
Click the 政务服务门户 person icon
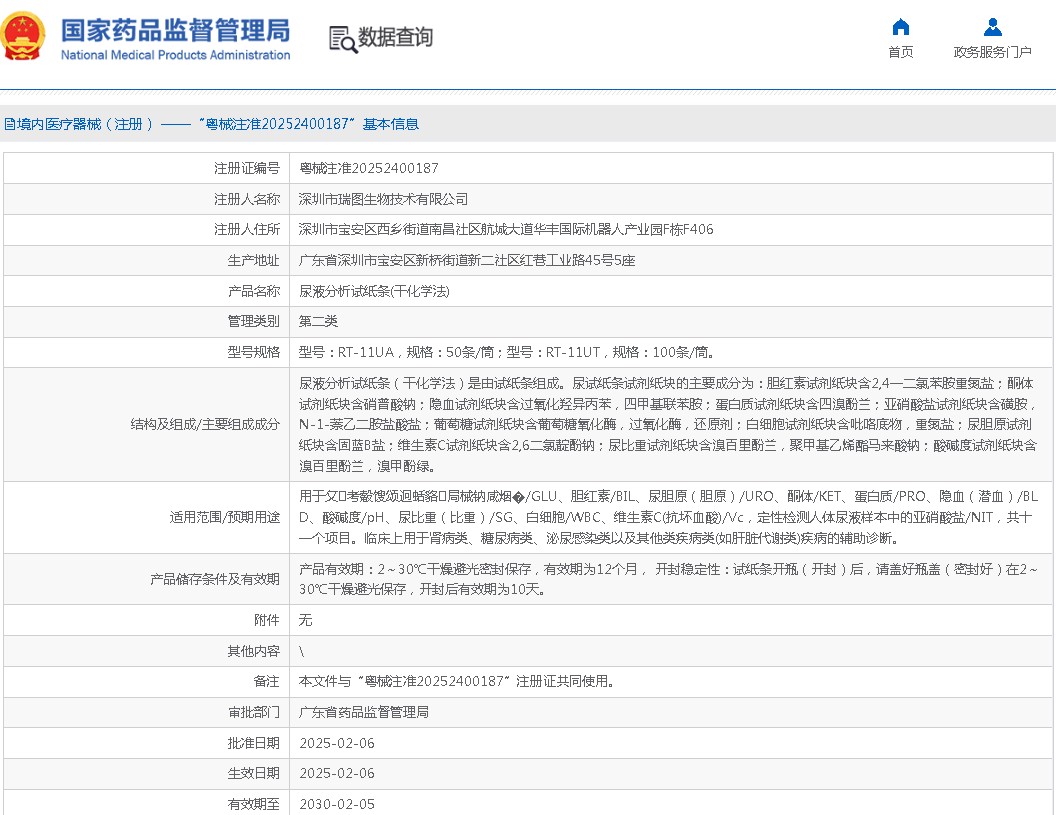tap(992, 27)
